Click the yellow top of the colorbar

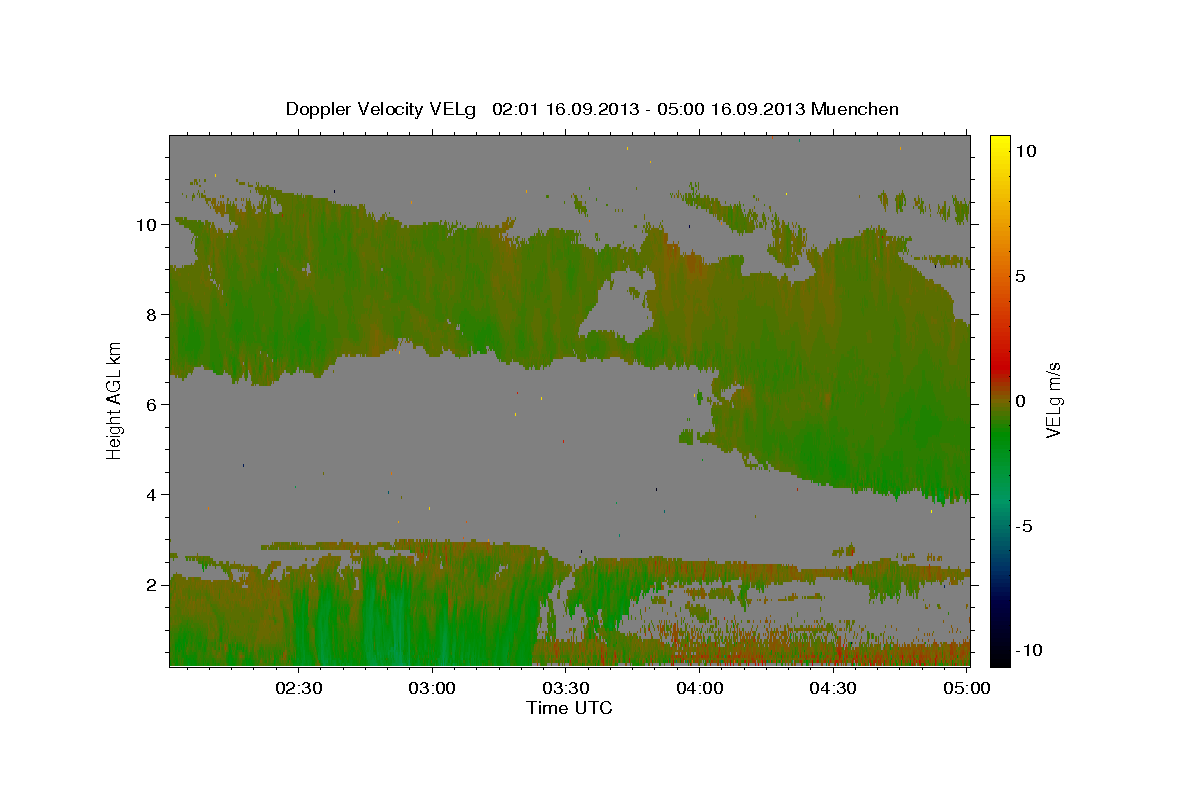tap(1000, 145)
